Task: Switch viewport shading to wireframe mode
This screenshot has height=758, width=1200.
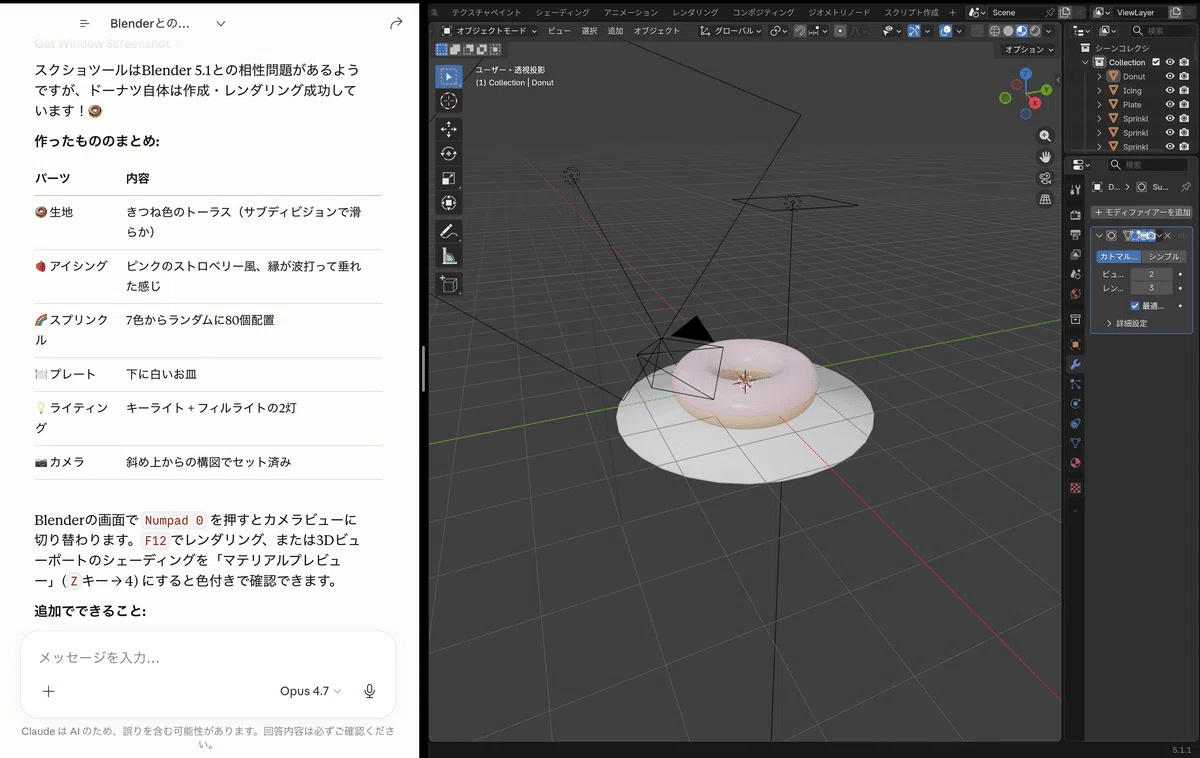Action: (x=996, y=31)
